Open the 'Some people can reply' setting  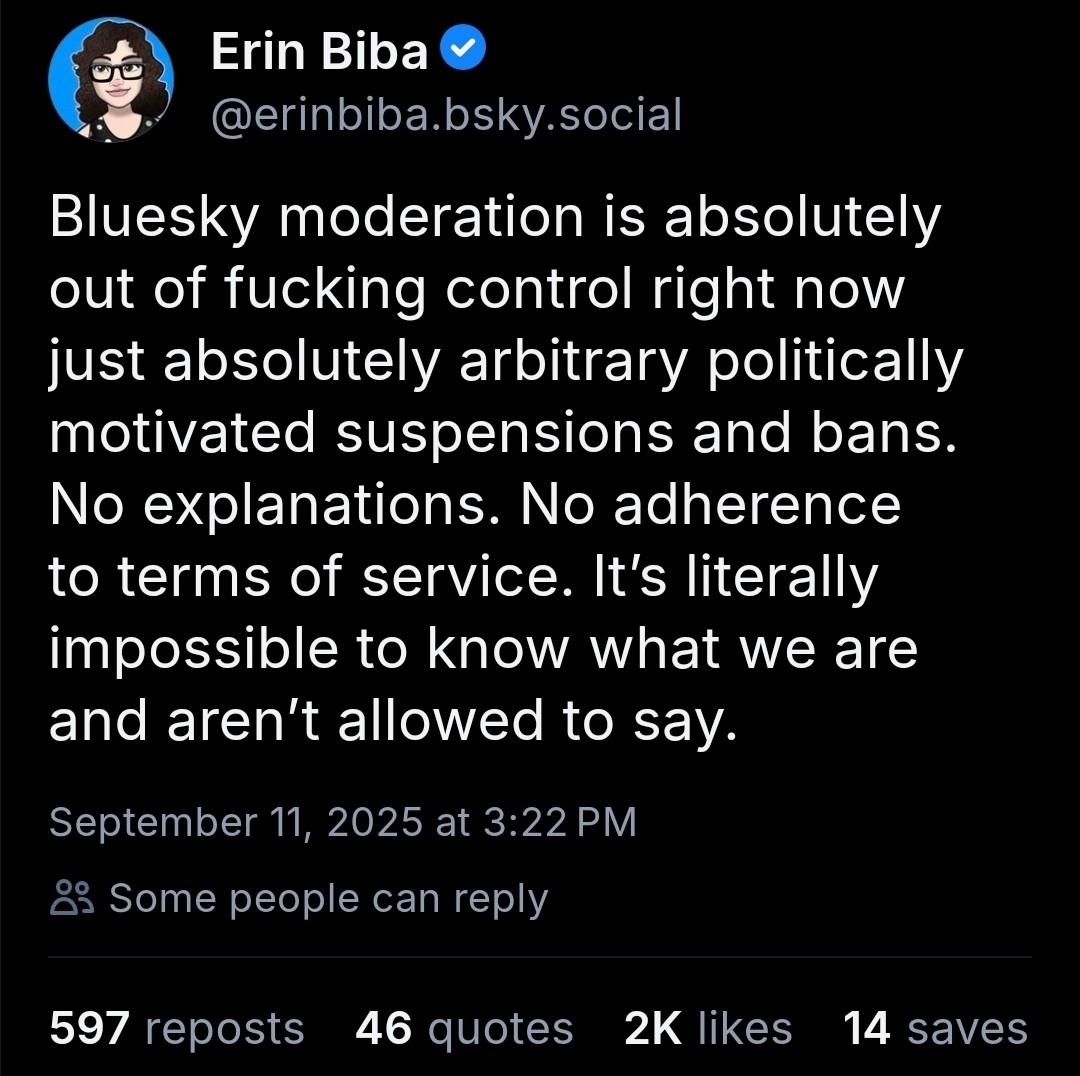pyautogui.click(x=328, y=899)
